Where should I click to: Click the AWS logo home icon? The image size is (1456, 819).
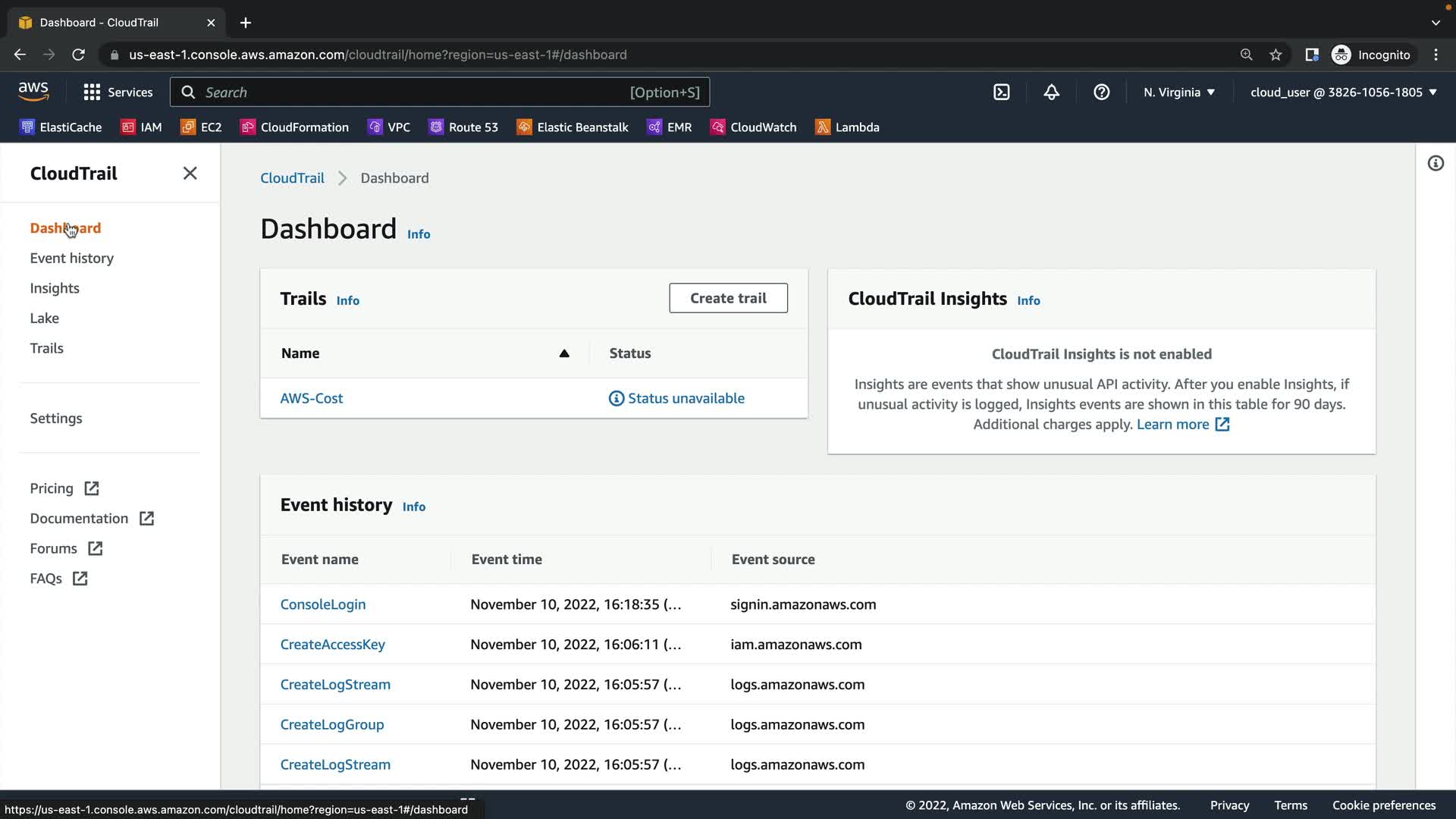tap(33, 92)
